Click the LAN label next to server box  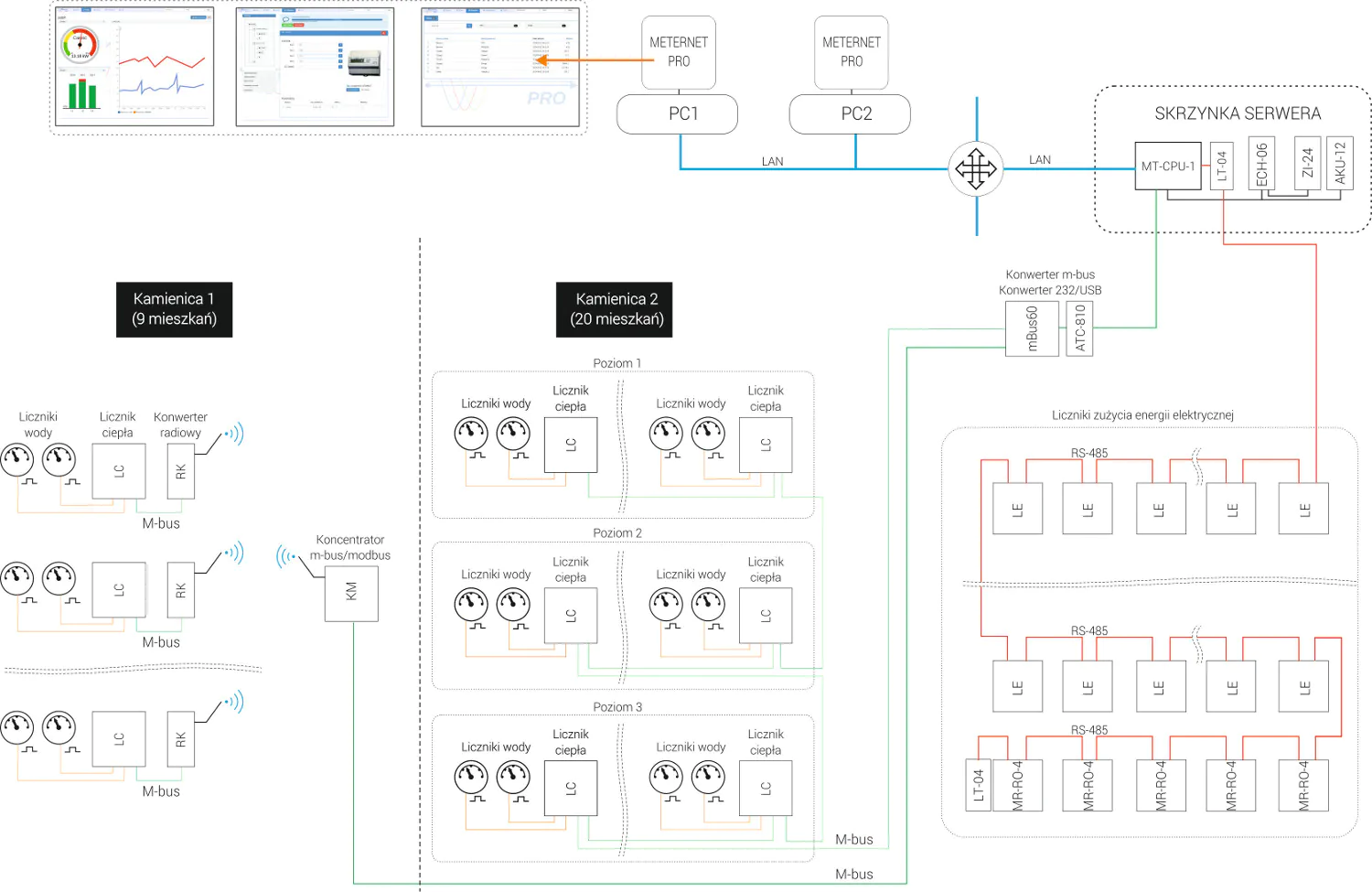coord(1040,159)
